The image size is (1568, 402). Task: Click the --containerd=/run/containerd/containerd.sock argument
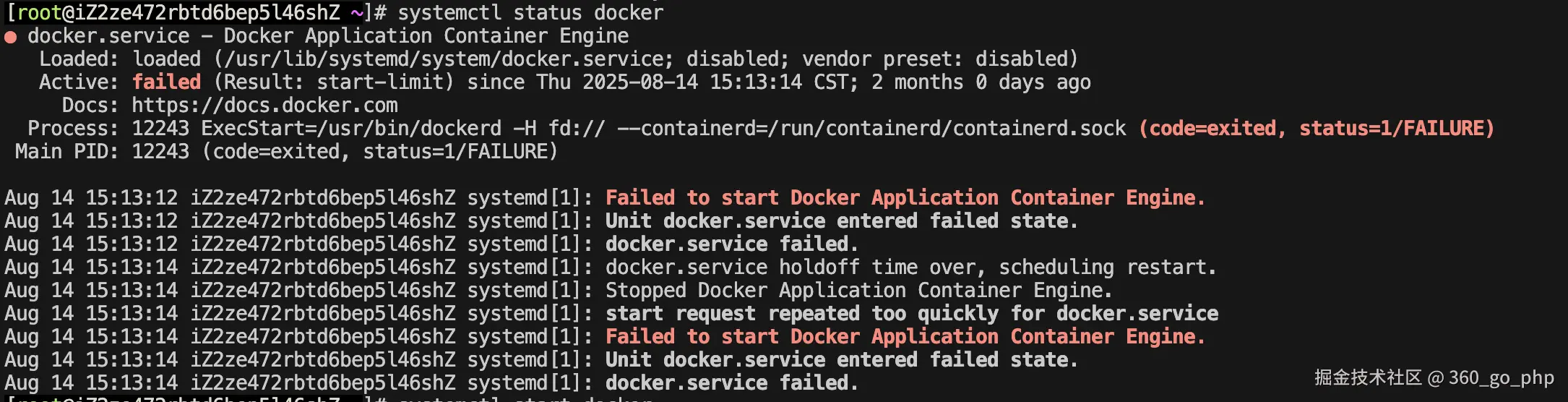(x=871, y=129)
